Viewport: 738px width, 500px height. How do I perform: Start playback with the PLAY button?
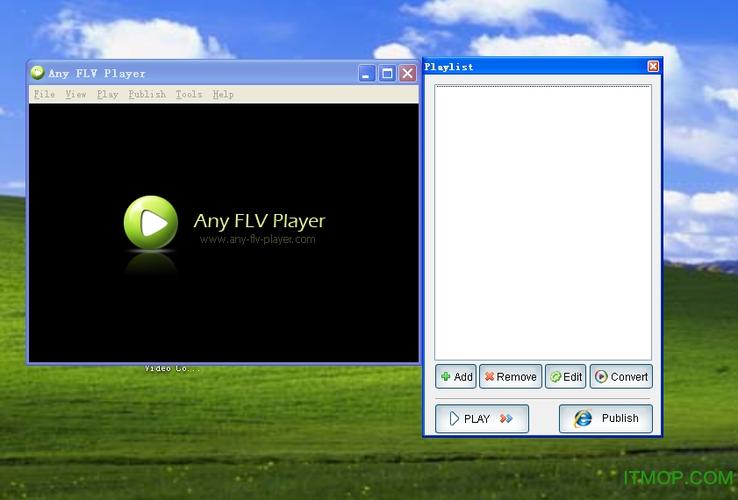[x=481, y=419]
